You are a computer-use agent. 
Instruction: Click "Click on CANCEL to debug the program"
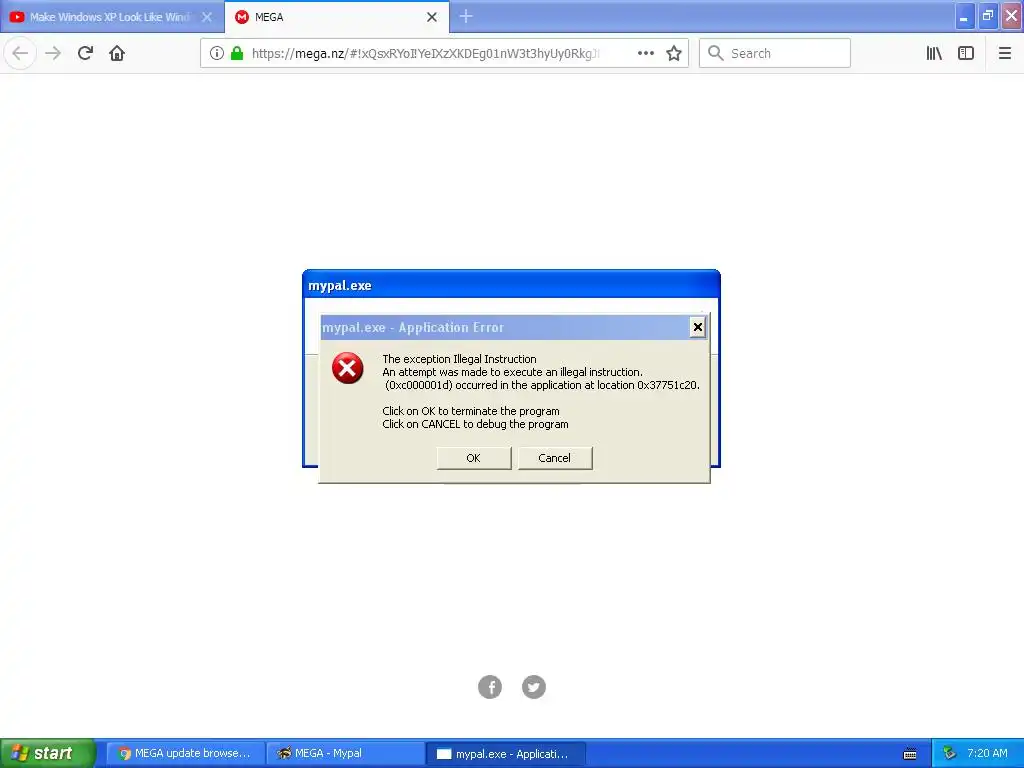475,424
